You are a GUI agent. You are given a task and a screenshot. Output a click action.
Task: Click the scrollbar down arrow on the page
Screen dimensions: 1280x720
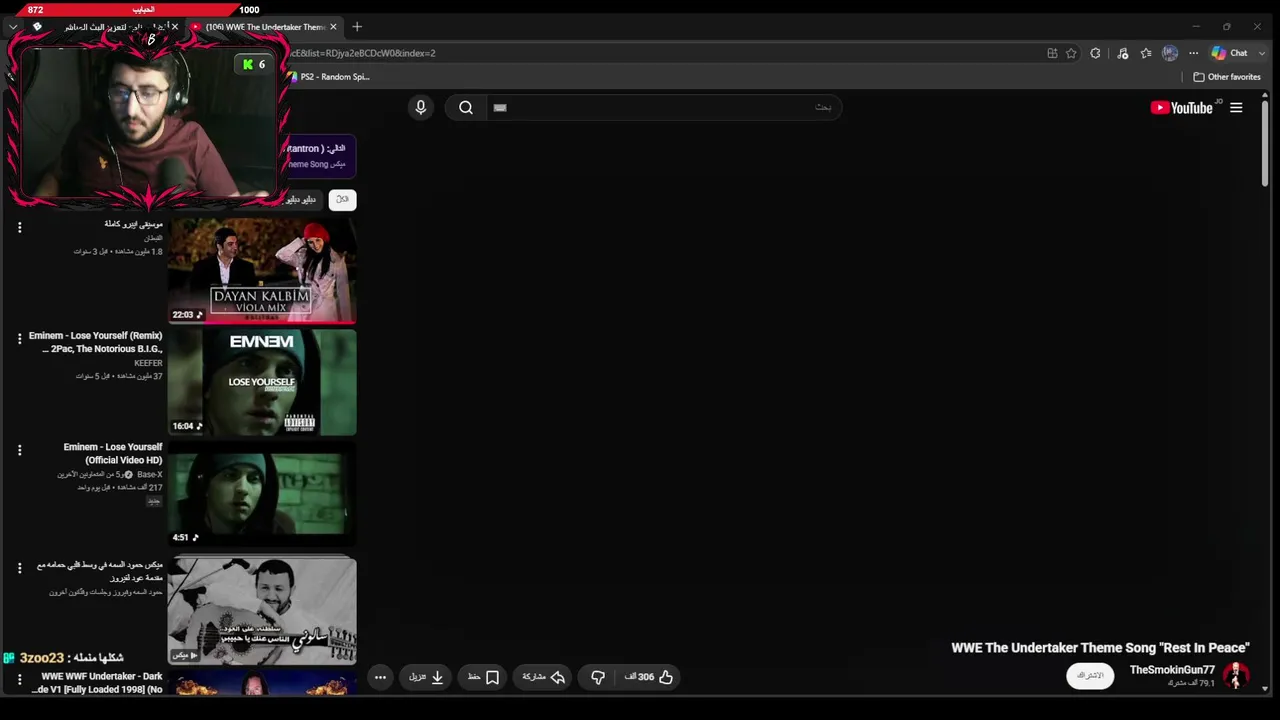pos(1265,688)
